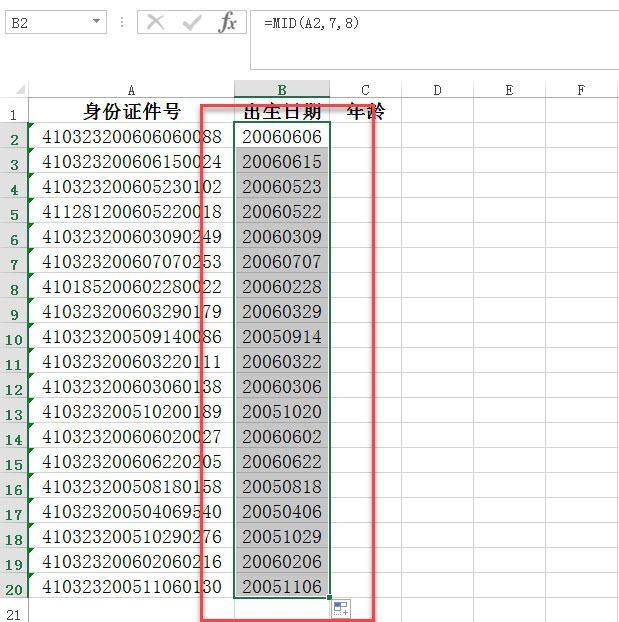Open the Name Box dropdown arrow
This screenshot has width=619, height=622.
96,21
